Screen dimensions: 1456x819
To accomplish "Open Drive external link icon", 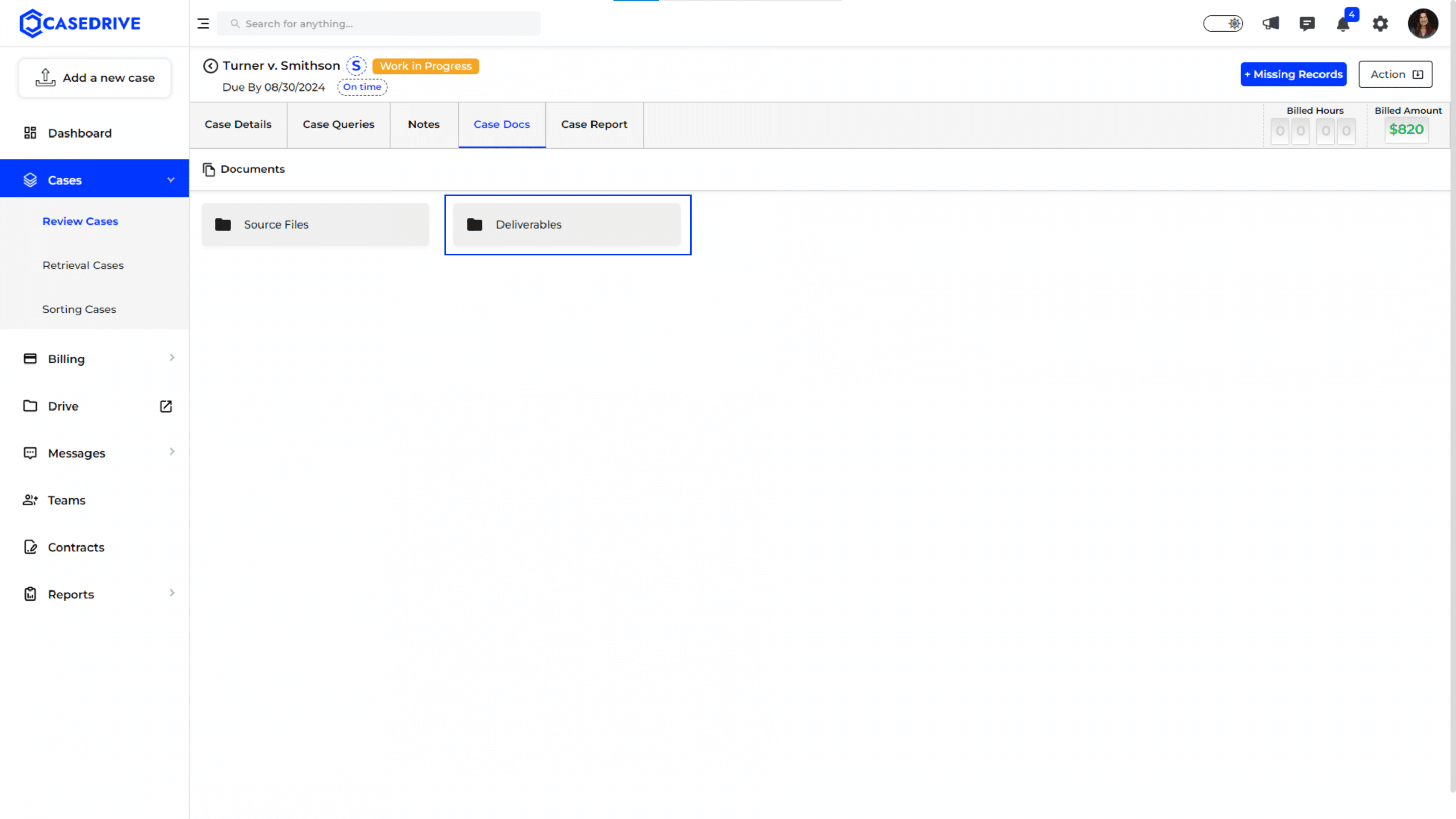I will (166, 406).
